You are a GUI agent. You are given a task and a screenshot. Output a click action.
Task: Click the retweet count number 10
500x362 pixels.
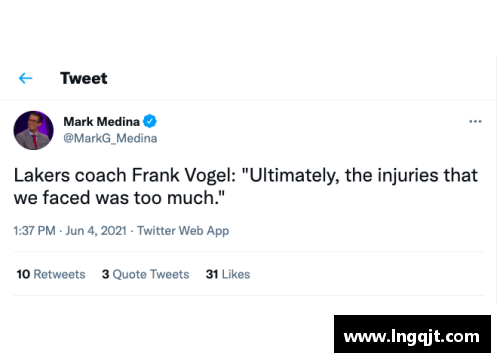tap(23, 274)
